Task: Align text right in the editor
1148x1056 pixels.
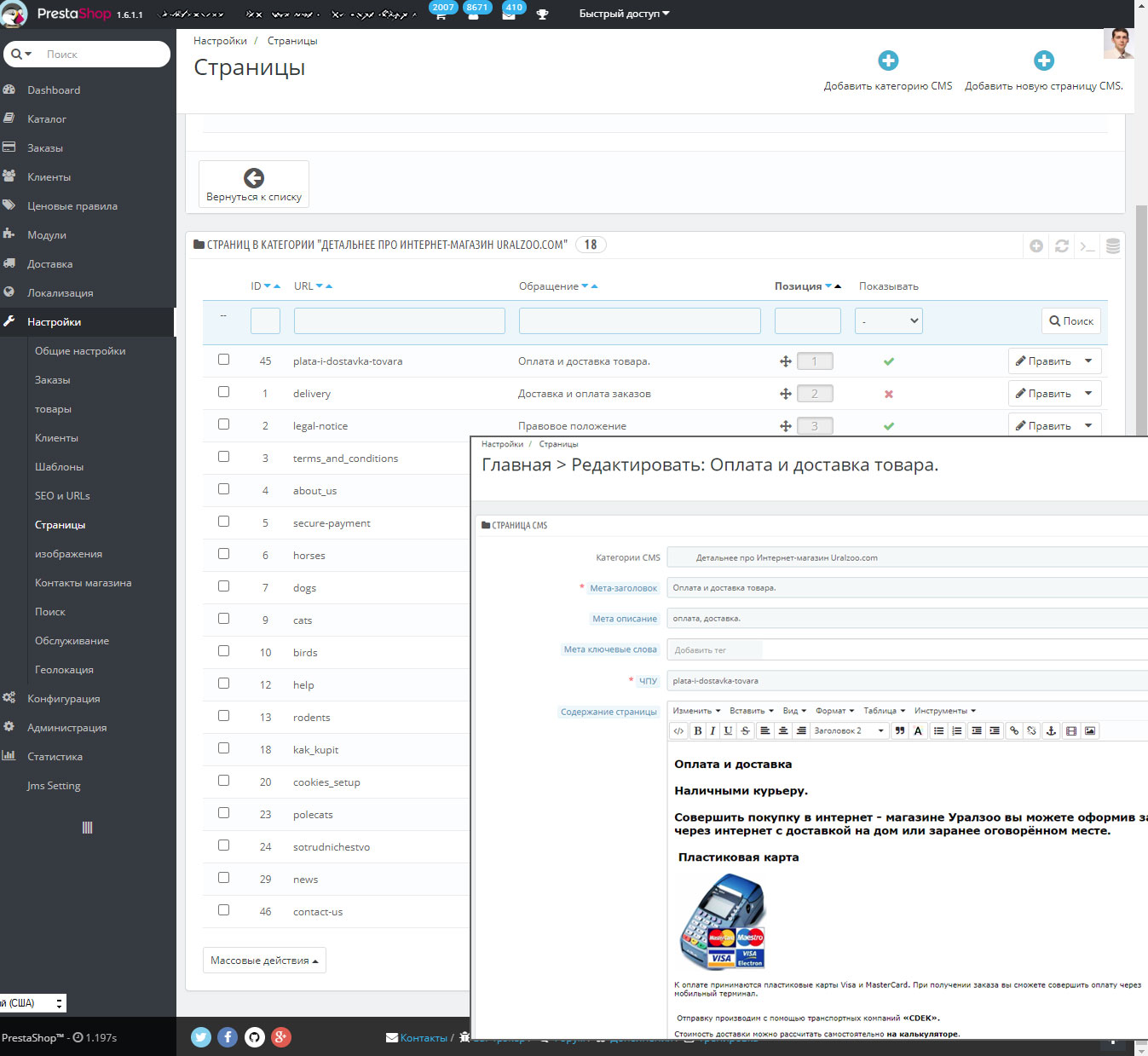Action: (x=801, y=730)
